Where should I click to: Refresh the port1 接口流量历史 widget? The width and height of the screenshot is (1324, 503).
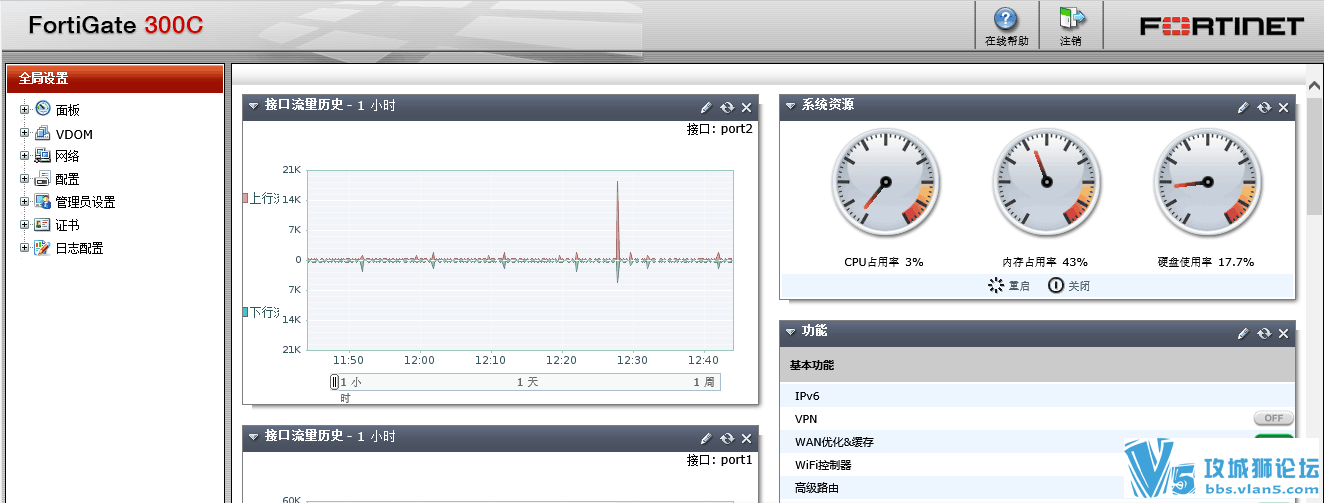(727, 437)
